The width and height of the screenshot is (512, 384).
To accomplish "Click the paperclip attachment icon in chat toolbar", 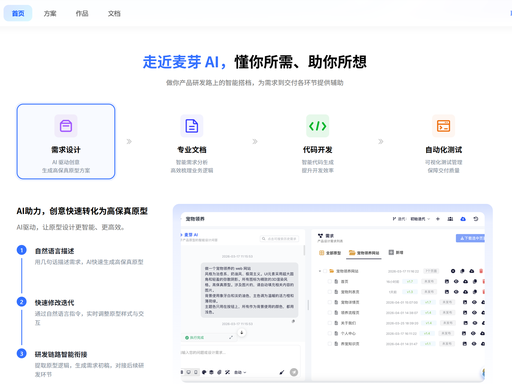I will point(219,372).
